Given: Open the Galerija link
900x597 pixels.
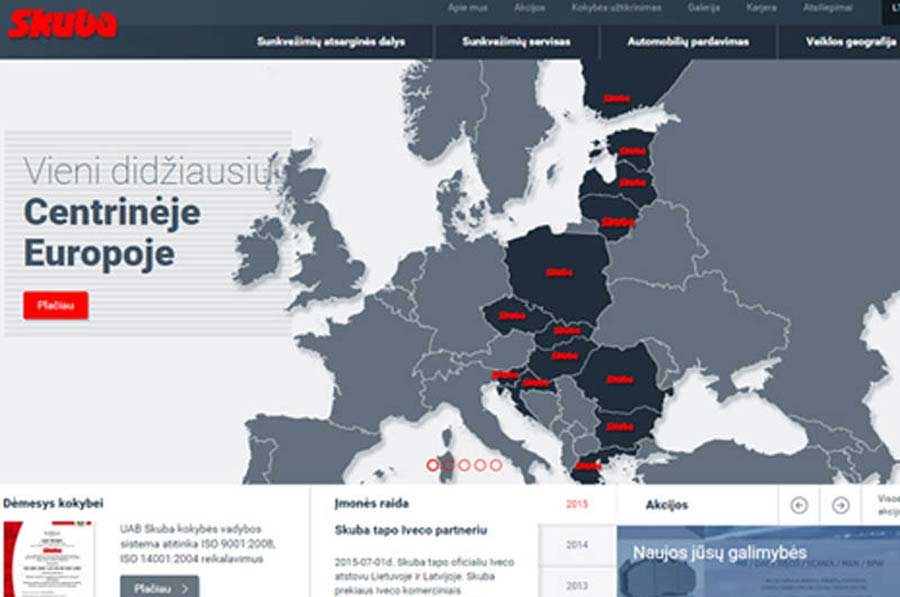Looking at the screenshot, I should (704, 7).
